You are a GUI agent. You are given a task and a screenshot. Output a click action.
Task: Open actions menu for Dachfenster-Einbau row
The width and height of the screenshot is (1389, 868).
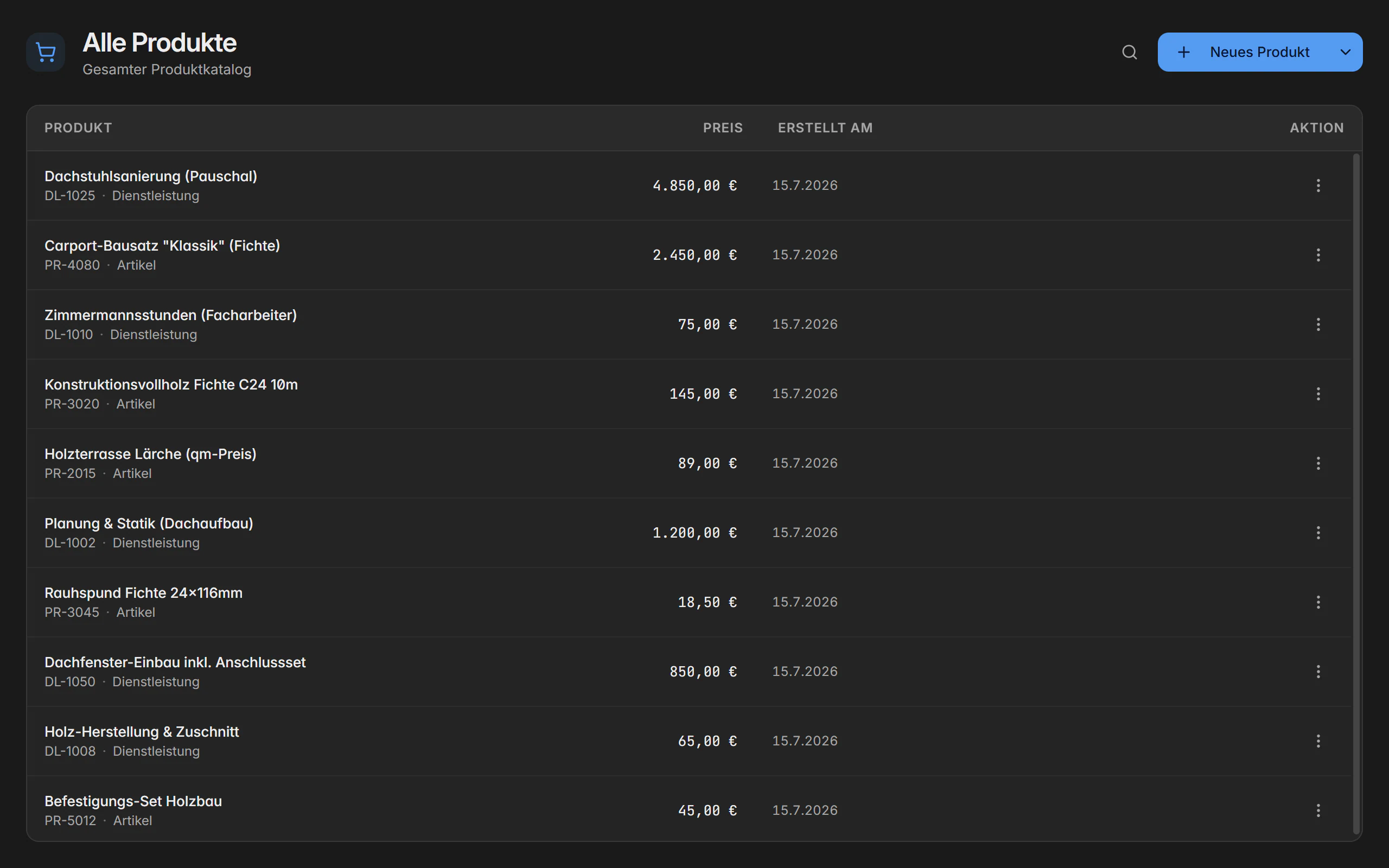tap(1318, 672)
